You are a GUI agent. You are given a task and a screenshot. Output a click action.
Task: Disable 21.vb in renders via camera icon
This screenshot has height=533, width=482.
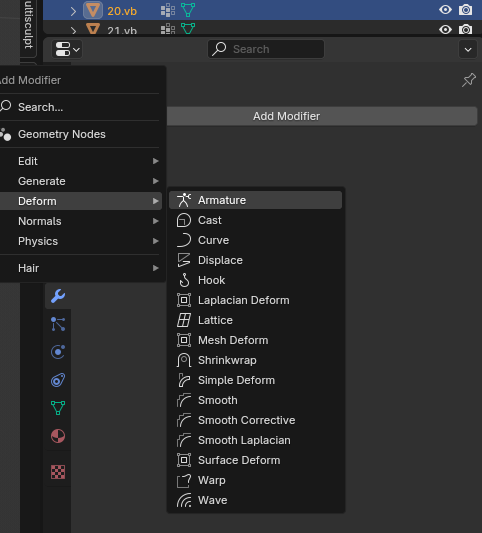click(465, 30)
